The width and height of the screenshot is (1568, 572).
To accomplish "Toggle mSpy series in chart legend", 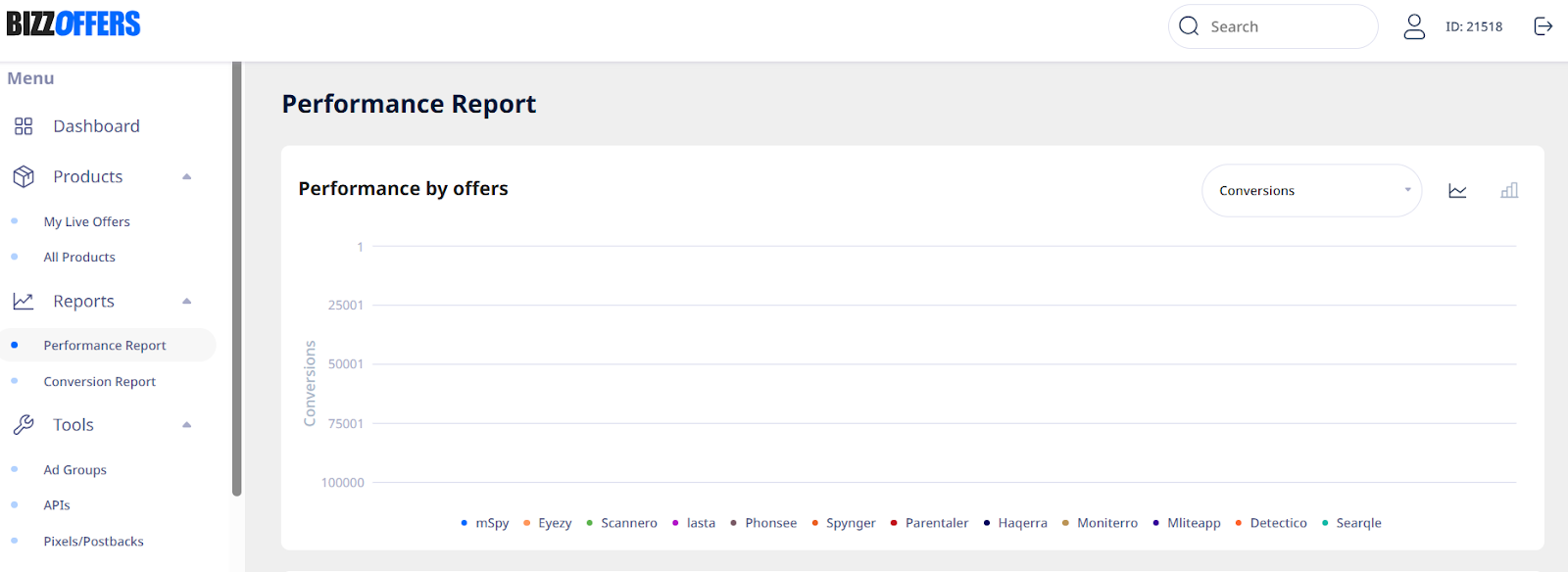I will click(x=485, y=523).
